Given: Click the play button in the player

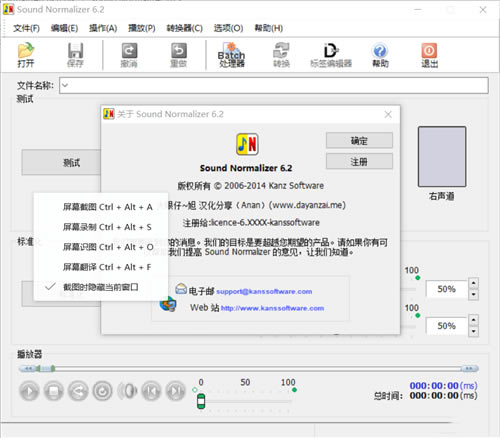Looking at the screenshot, I should point(29,391).
